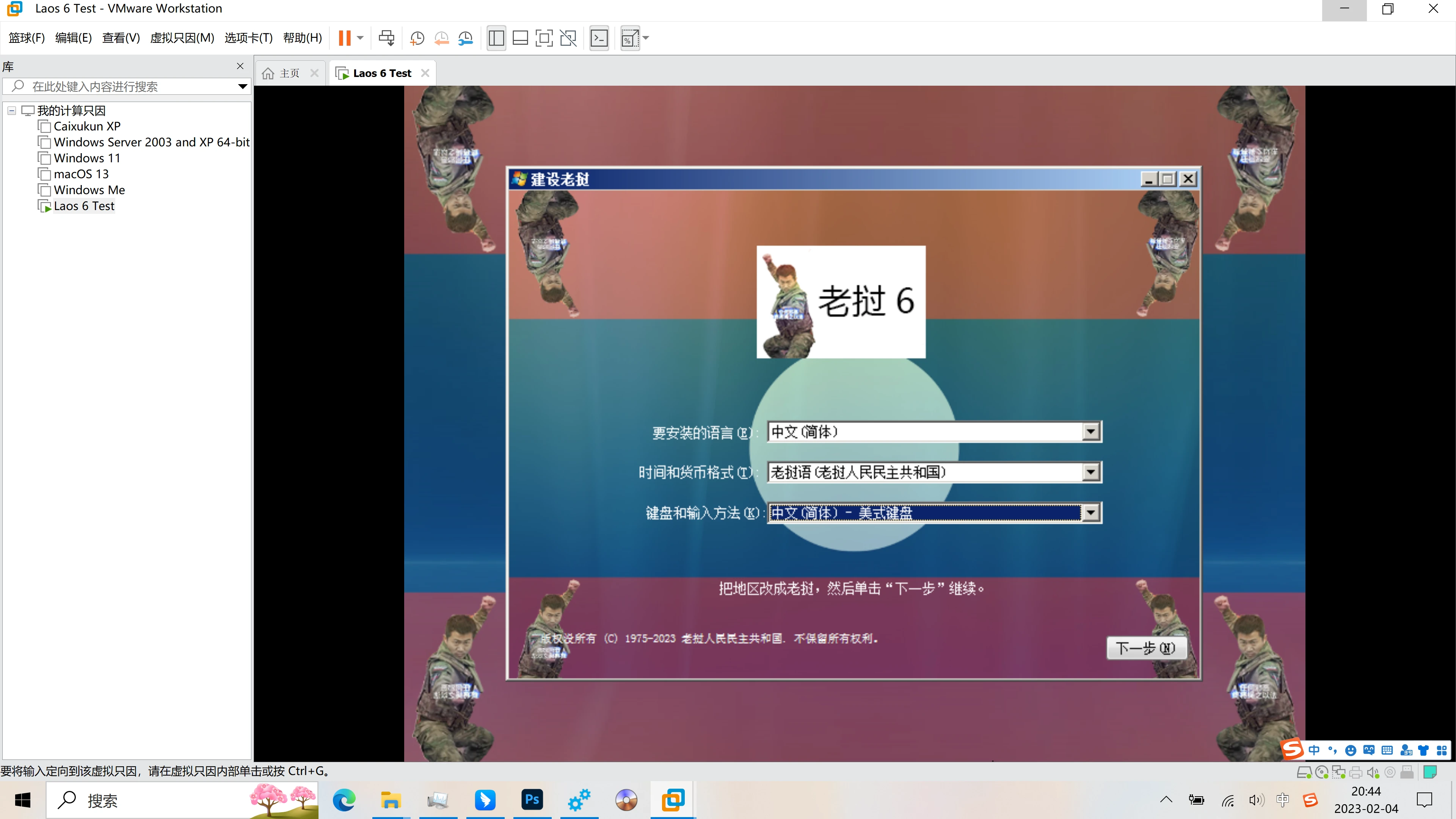Enter full screen mode icon
1456x819 pixels.
(544, 38)
